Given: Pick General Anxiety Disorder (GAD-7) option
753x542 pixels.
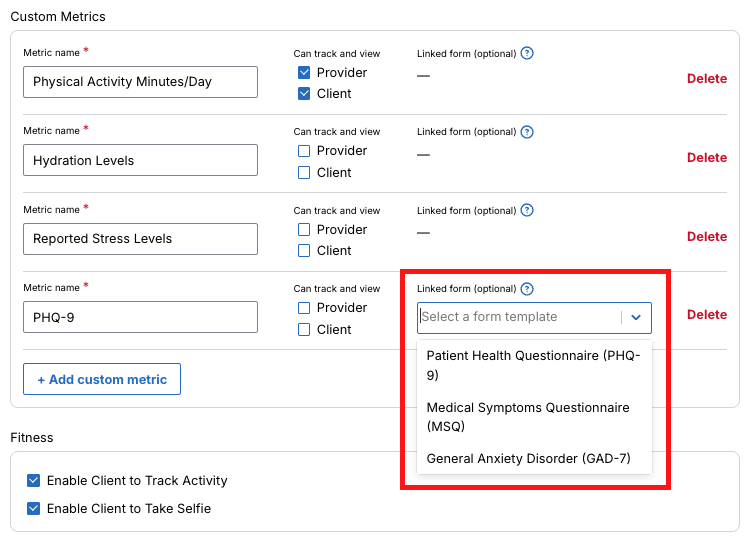Looking at the screenshot, I should pos(528,459).
